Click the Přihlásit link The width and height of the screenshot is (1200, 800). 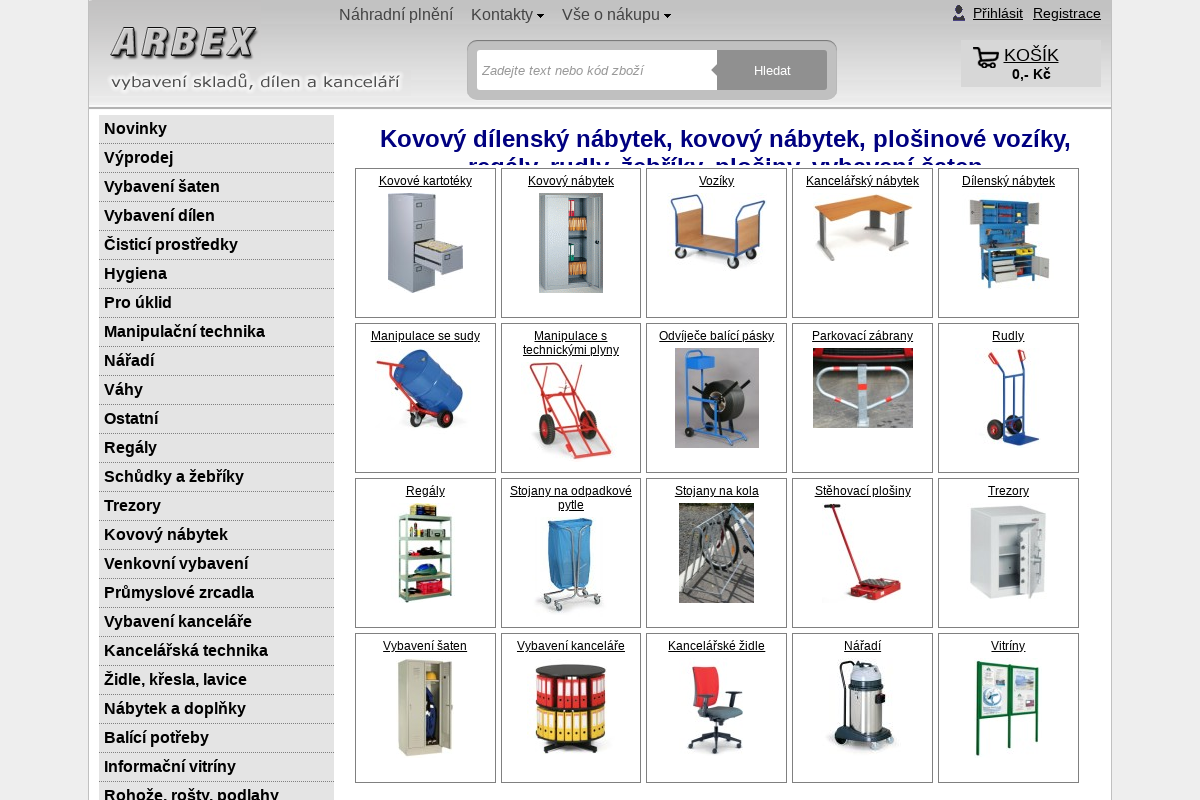[x=997, y=13]
